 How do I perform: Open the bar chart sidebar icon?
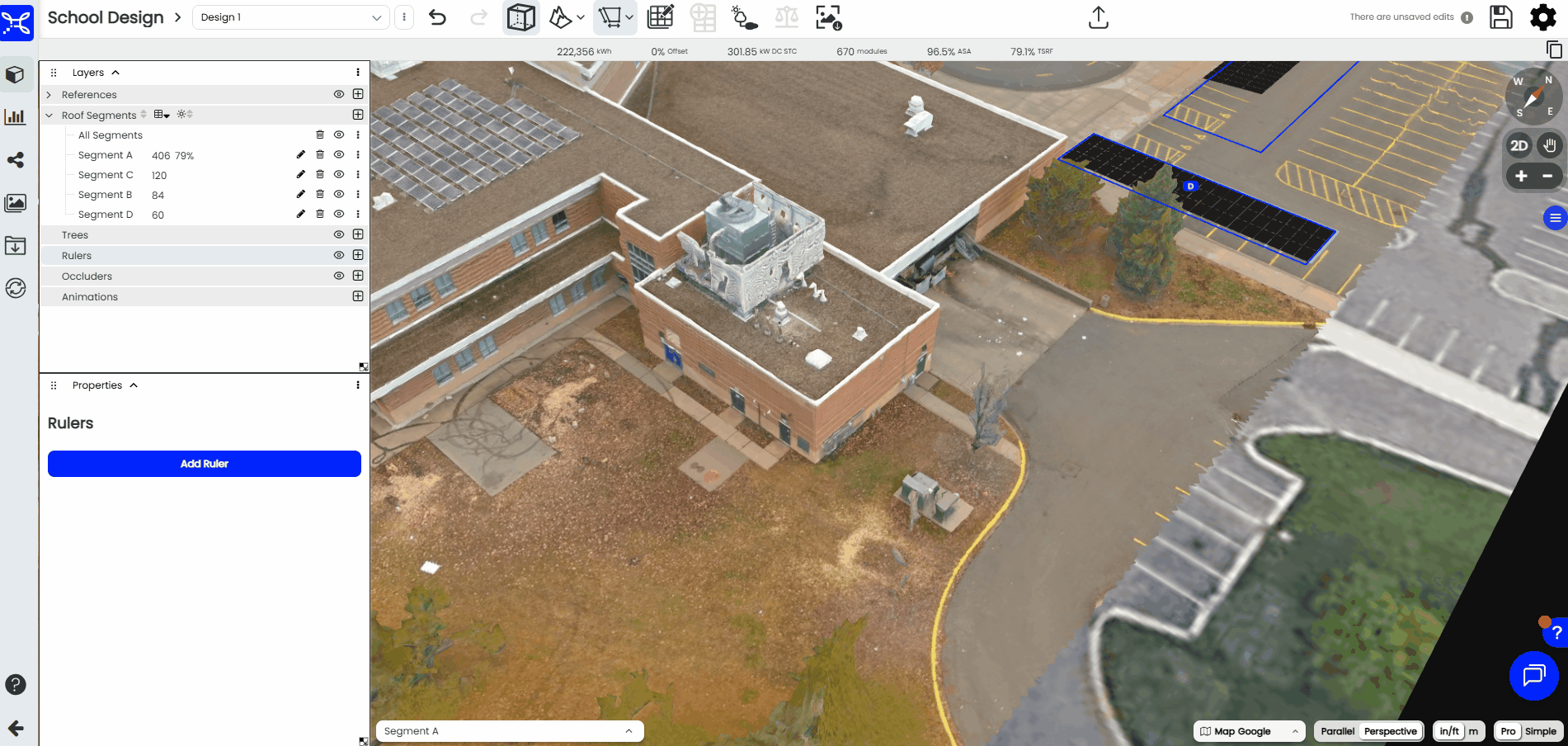click(16, 117)
